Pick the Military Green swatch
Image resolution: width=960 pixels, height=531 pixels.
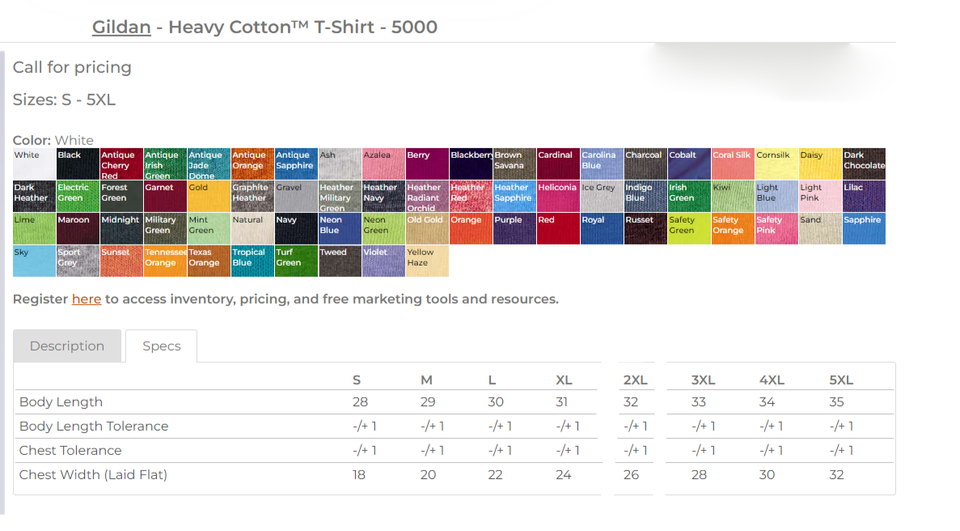[165, 228]
